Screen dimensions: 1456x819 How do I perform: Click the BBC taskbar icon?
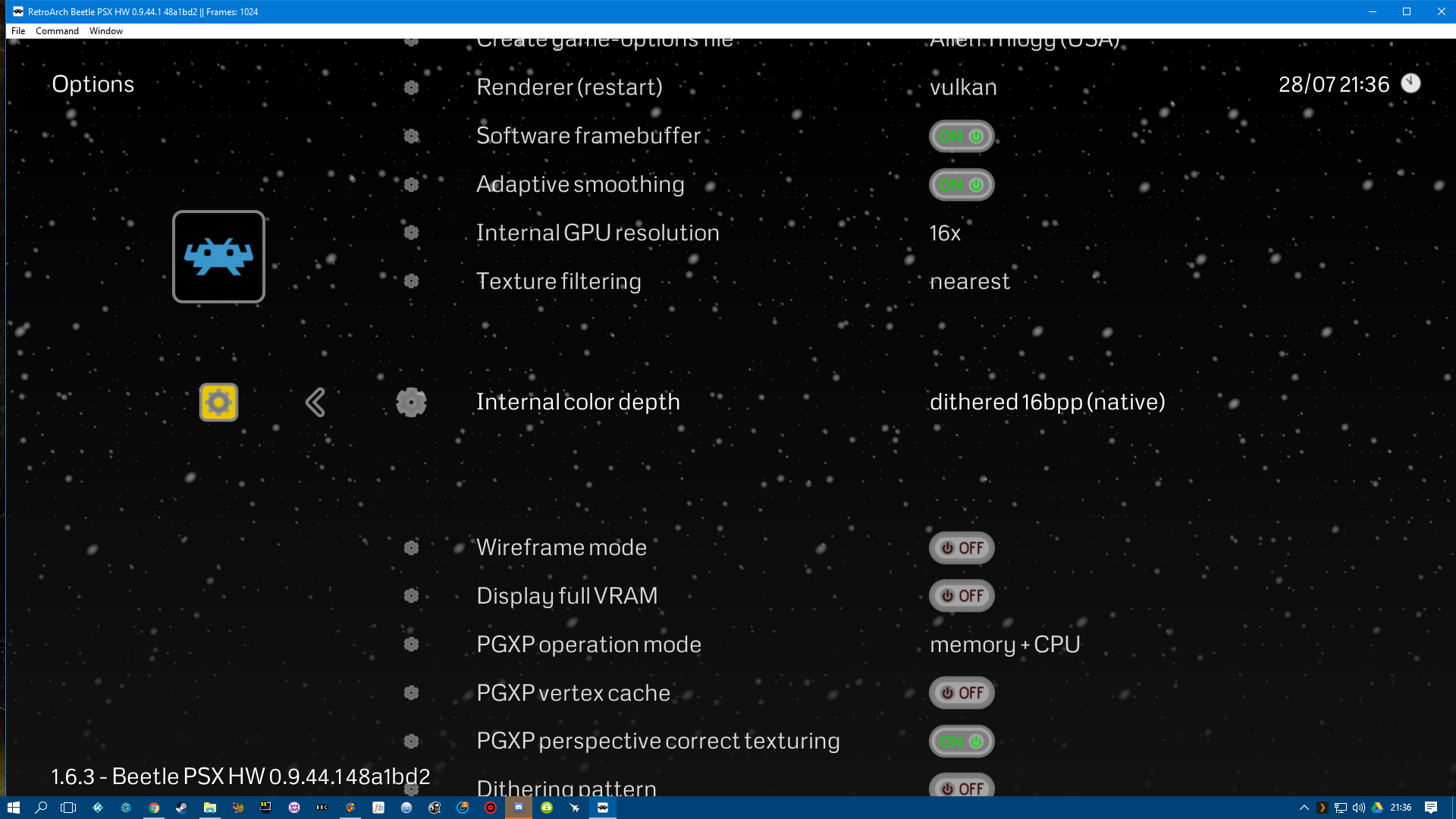322,808
